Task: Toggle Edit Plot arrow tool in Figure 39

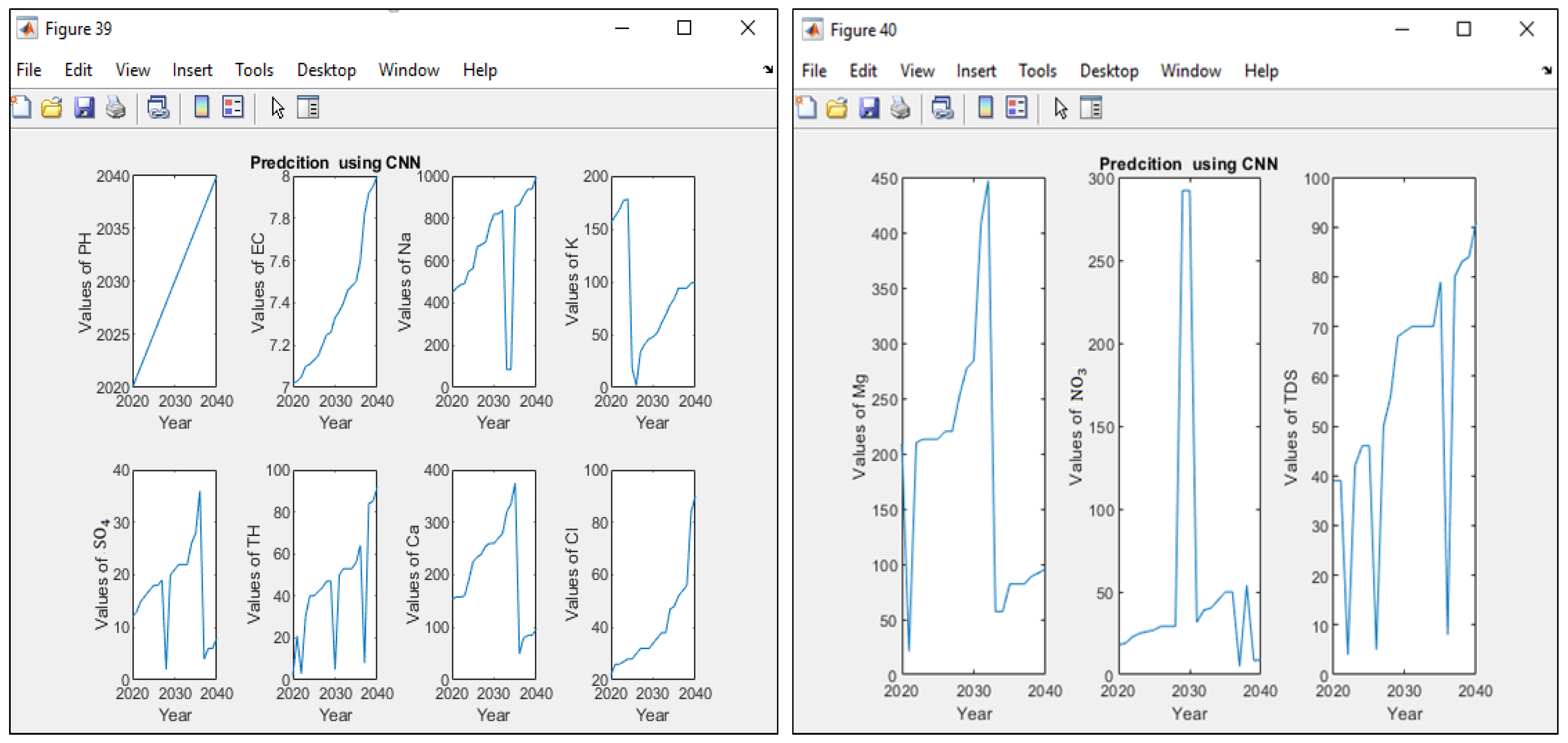Action: point(278,108)
